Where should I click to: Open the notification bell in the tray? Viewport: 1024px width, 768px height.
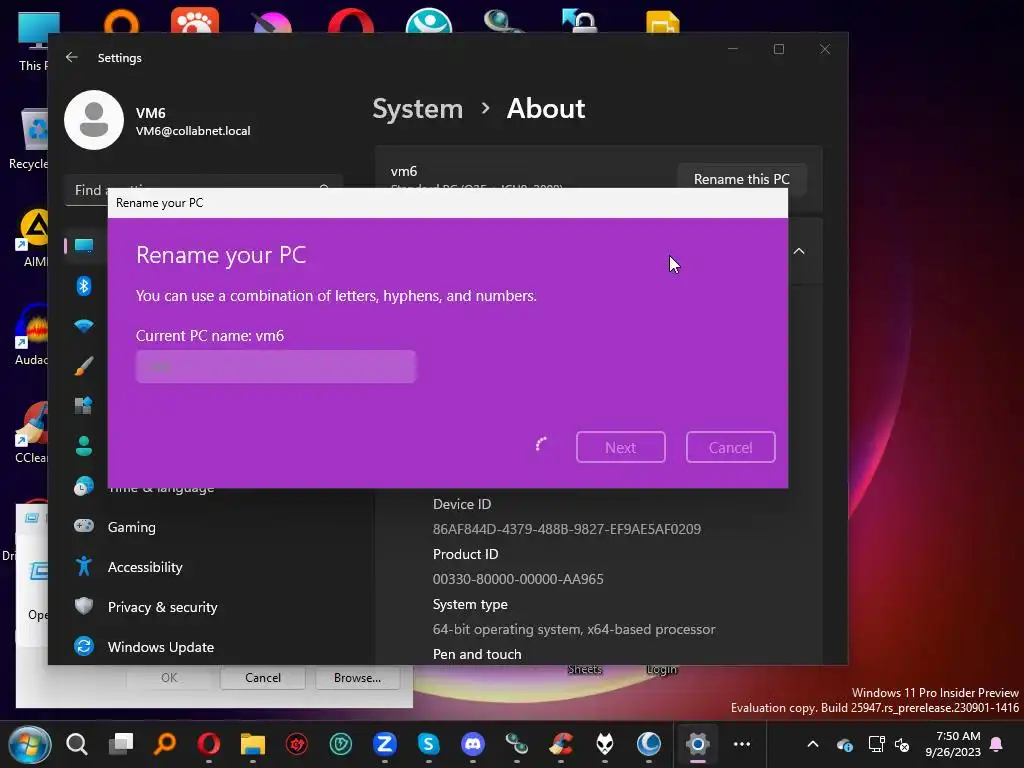[x=997, y=744]
